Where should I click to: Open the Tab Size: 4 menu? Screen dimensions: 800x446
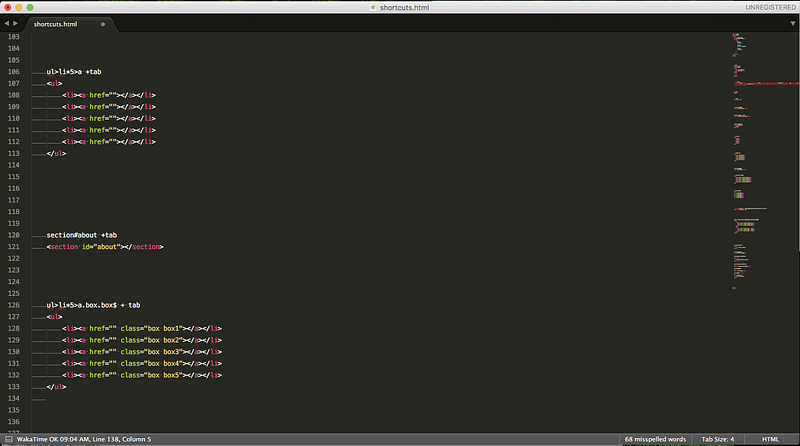717,439
